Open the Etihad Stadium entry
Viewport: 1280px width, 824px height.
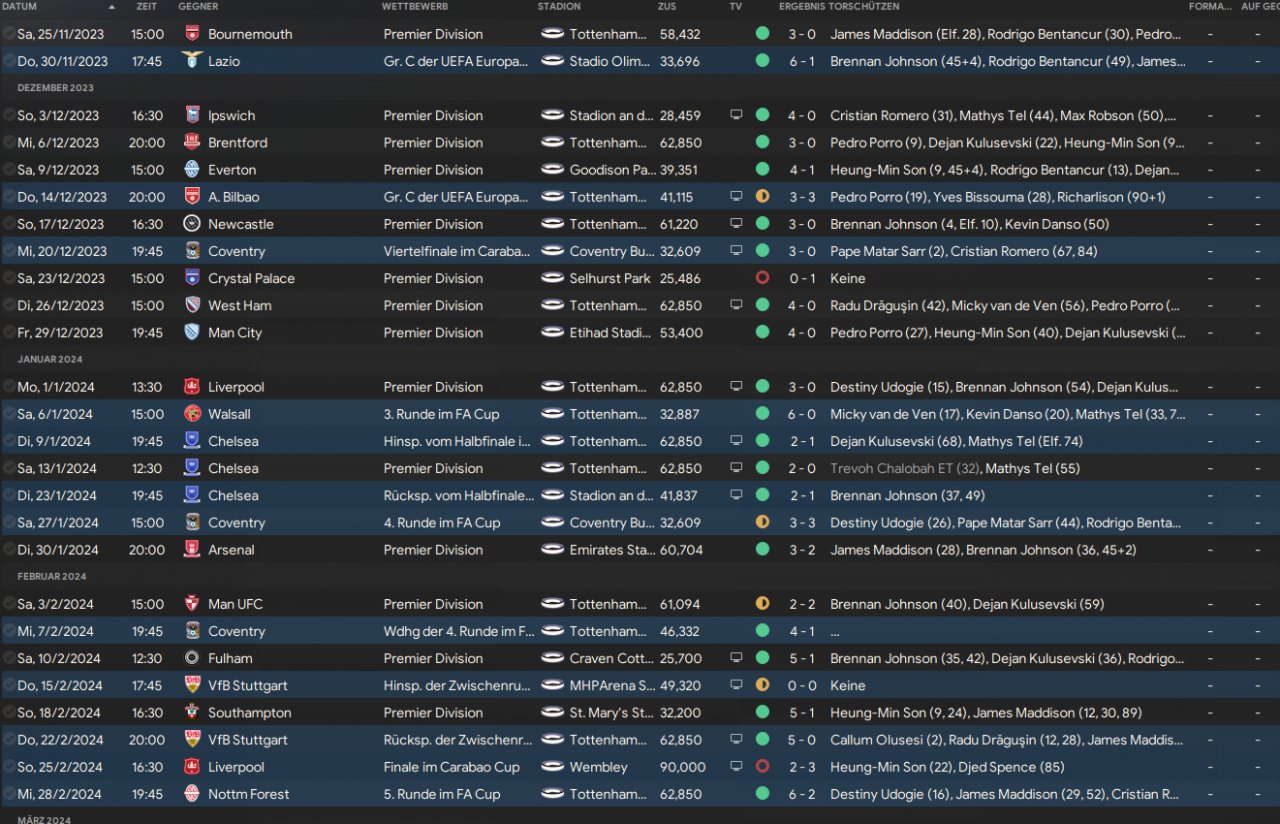coord(610,333)
